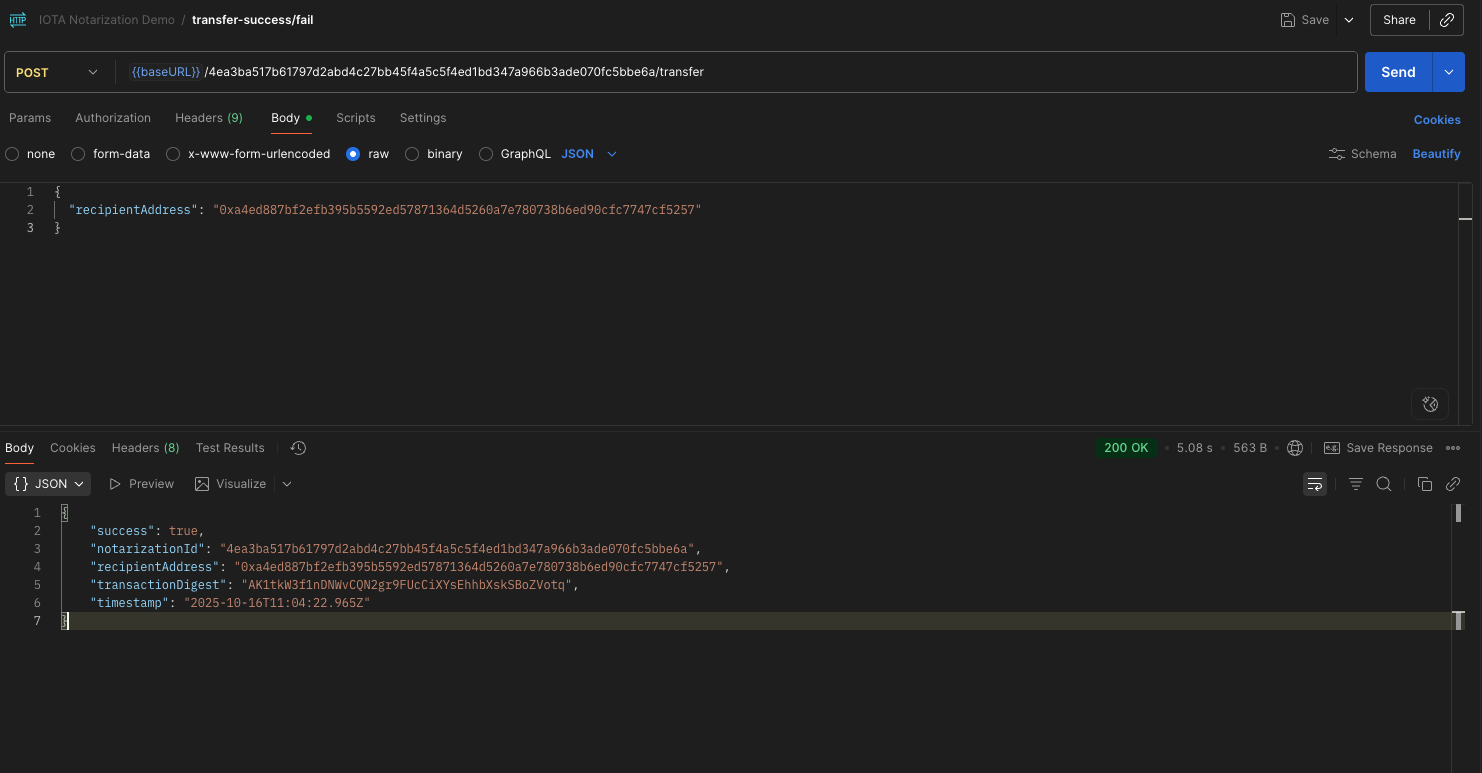The image size is (1482, 773).
Task: Choose the binary body option
Action: [412, 154]
